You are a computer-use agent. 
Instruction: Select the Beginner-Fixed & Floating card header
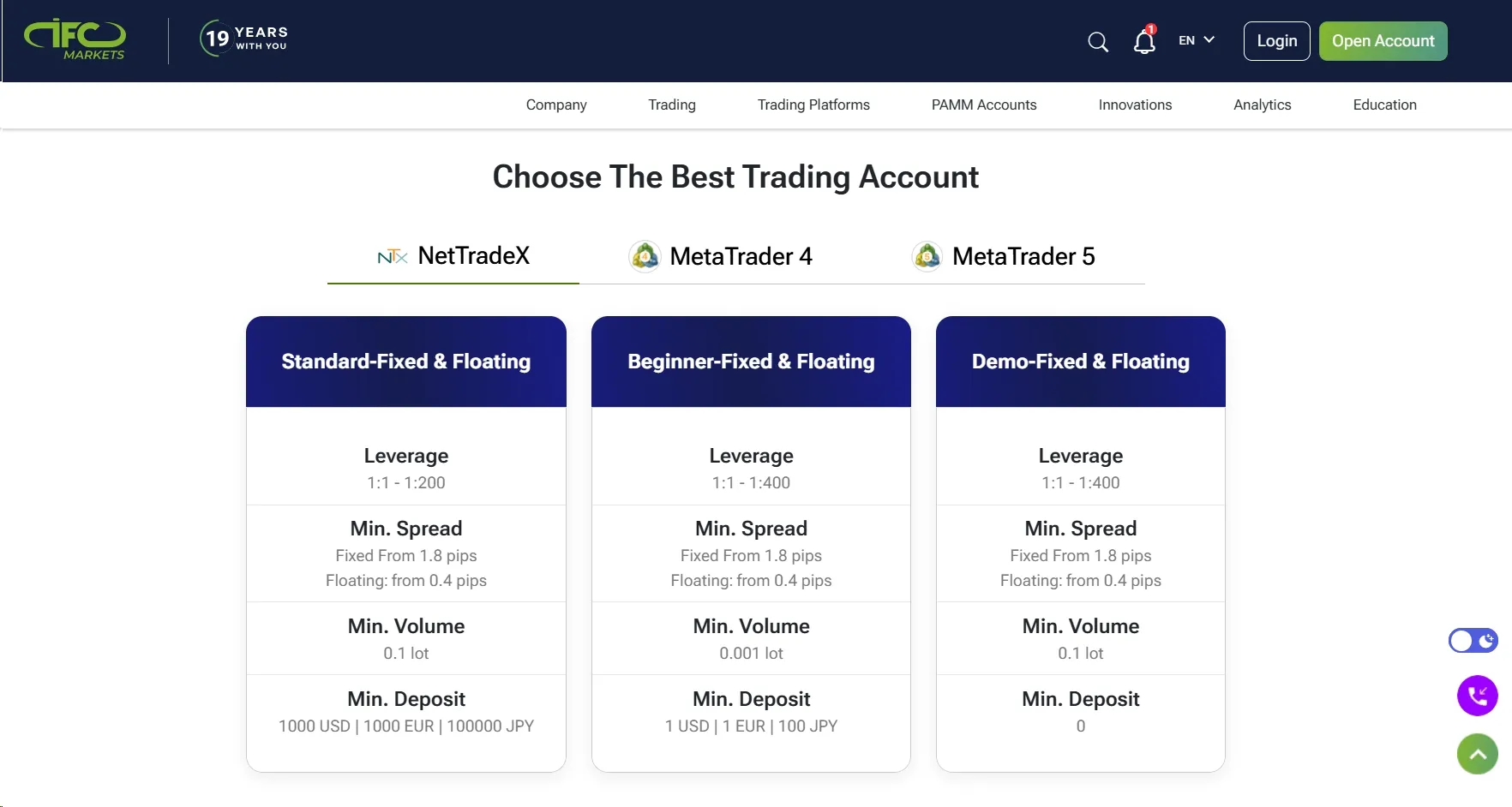click(x=751, y=362)
